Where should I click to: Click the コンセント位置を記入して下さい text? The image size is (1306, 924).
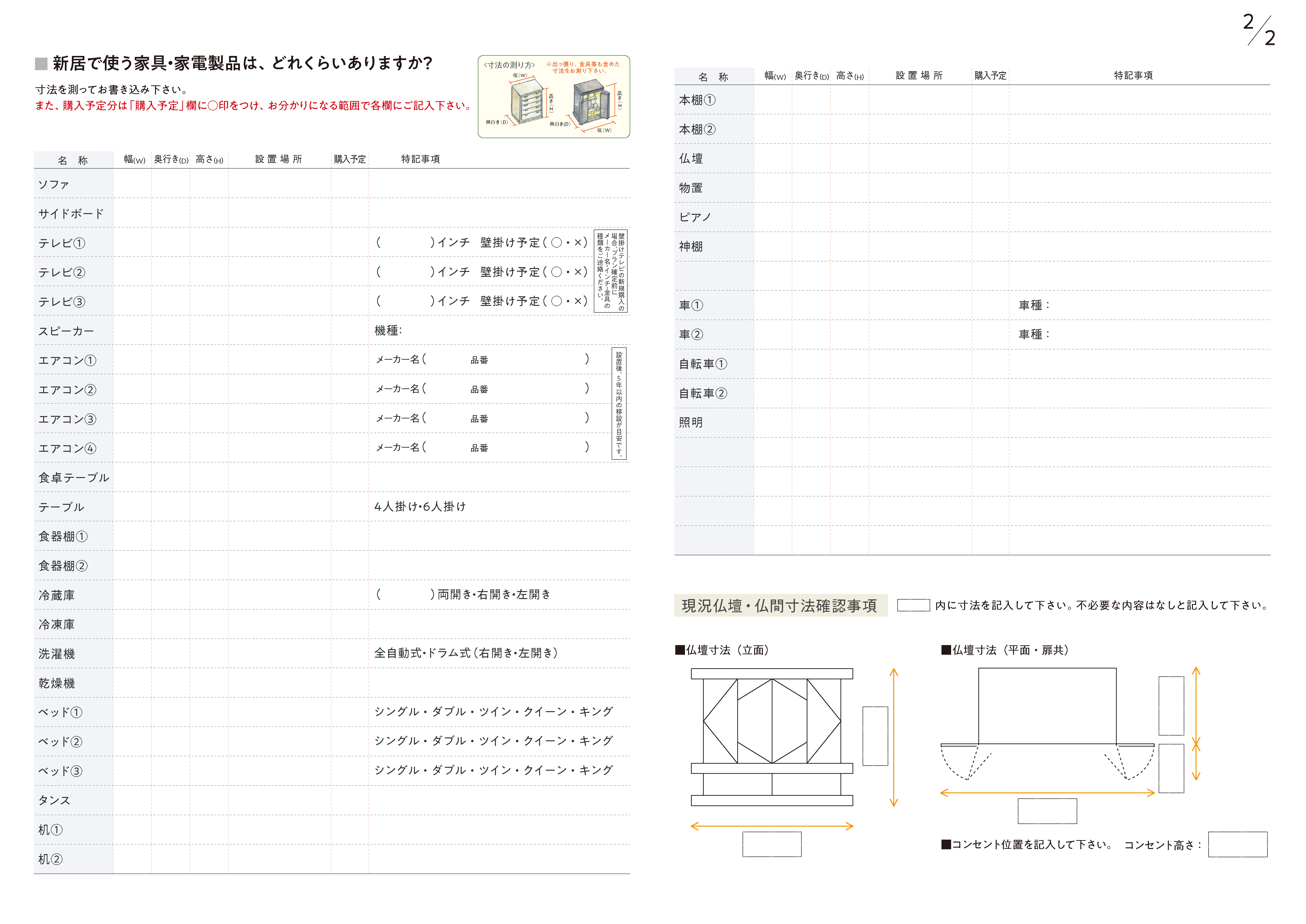point(1027,845)
